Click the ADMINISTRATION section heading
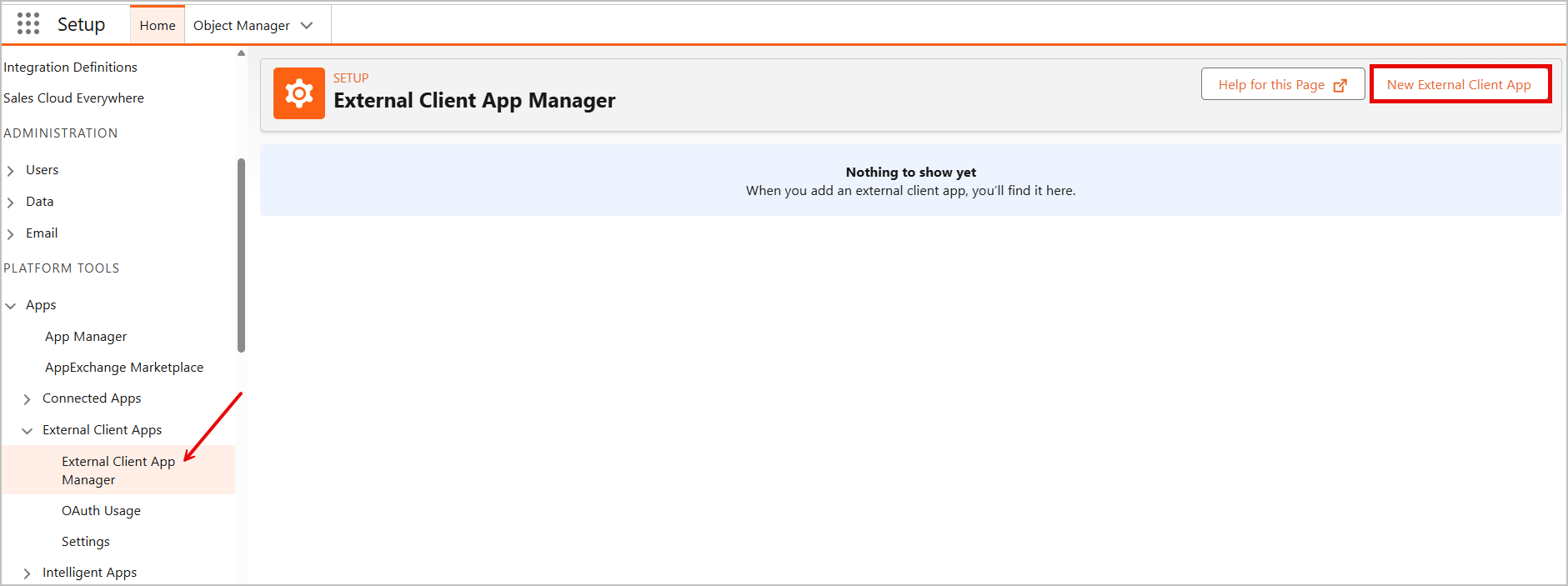Viewport: 1568px width, 586px height. click(x=60, y=133)
